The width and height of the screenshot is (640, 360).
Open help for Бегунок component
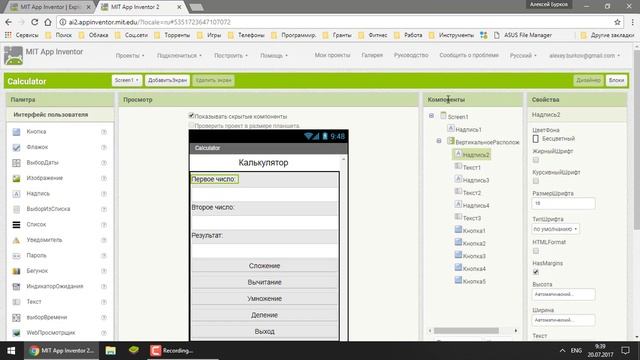[104, 271]
